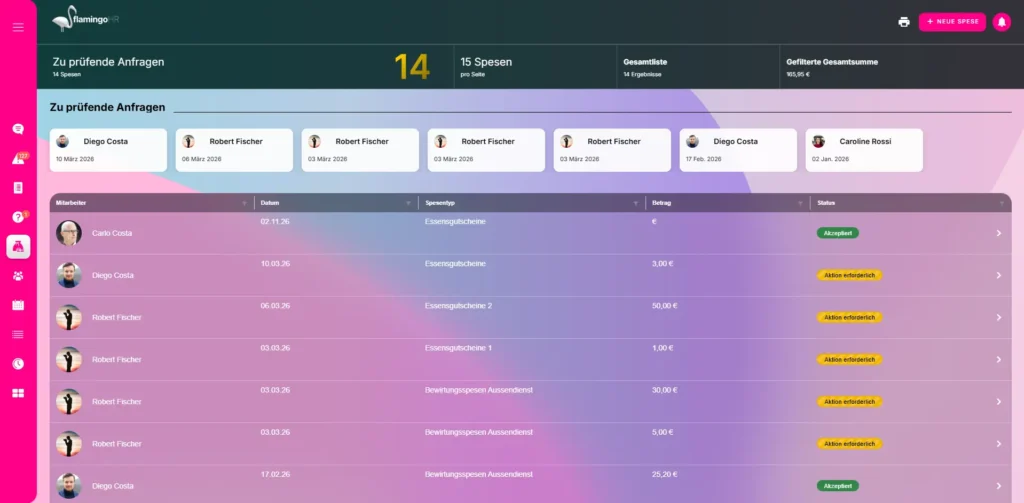
Task: Open the calendar icon in the sidebar
Action: click(x=18, y=305)
